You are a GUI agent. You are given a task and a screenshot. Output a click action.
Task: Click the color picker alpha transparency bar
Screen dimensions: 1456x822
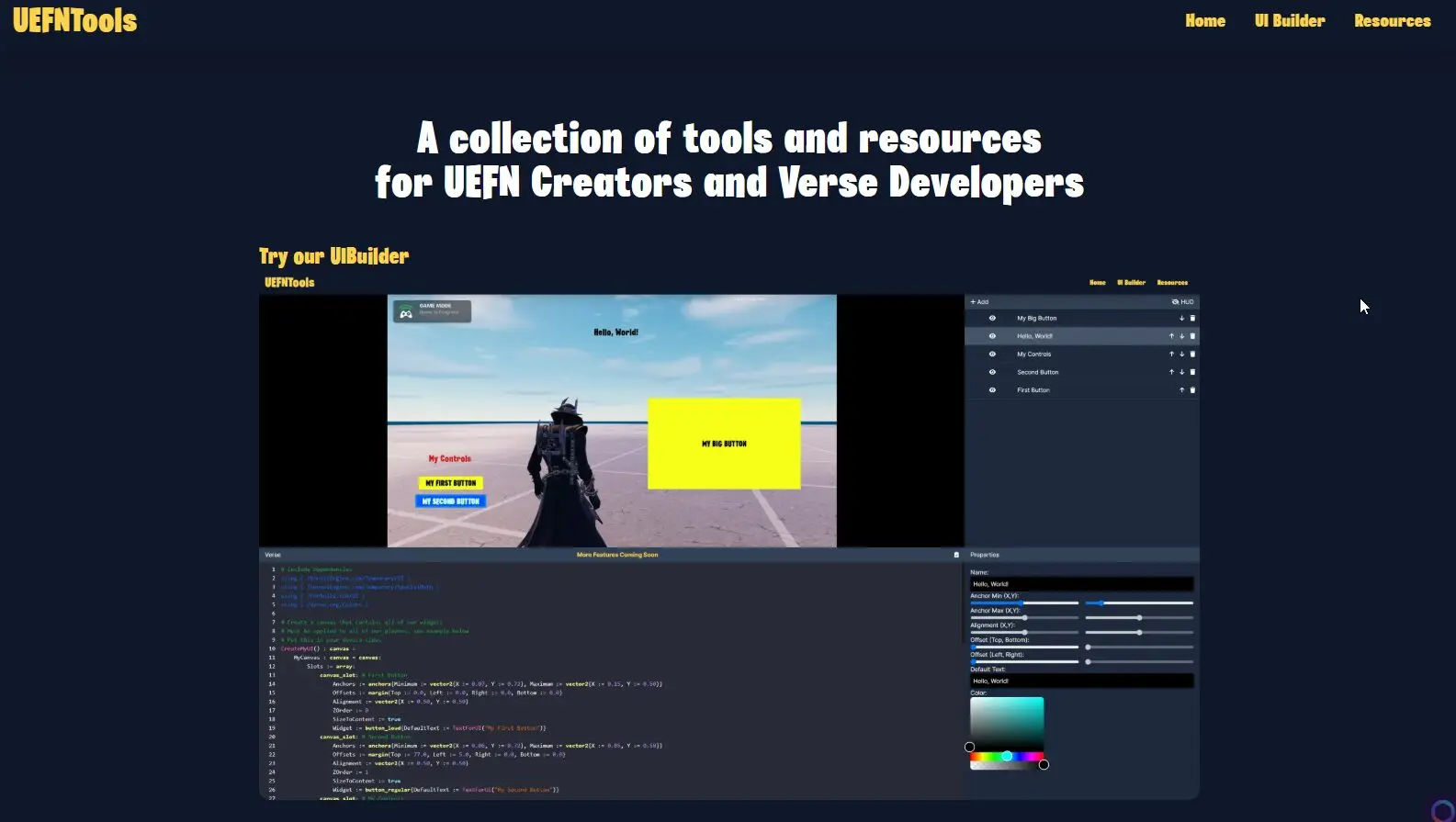pos(1007,765)
